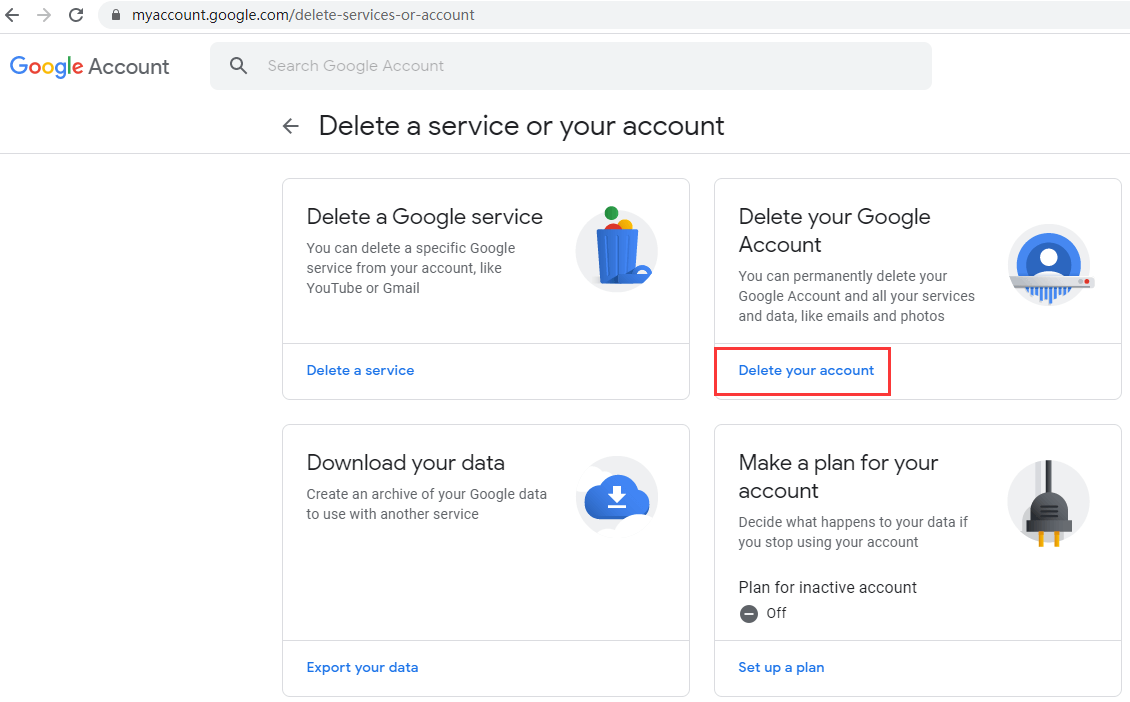This screenshot has height=702, width=1130.
Task: Click the padlock icon in address bar
Action: pos(115,14)
